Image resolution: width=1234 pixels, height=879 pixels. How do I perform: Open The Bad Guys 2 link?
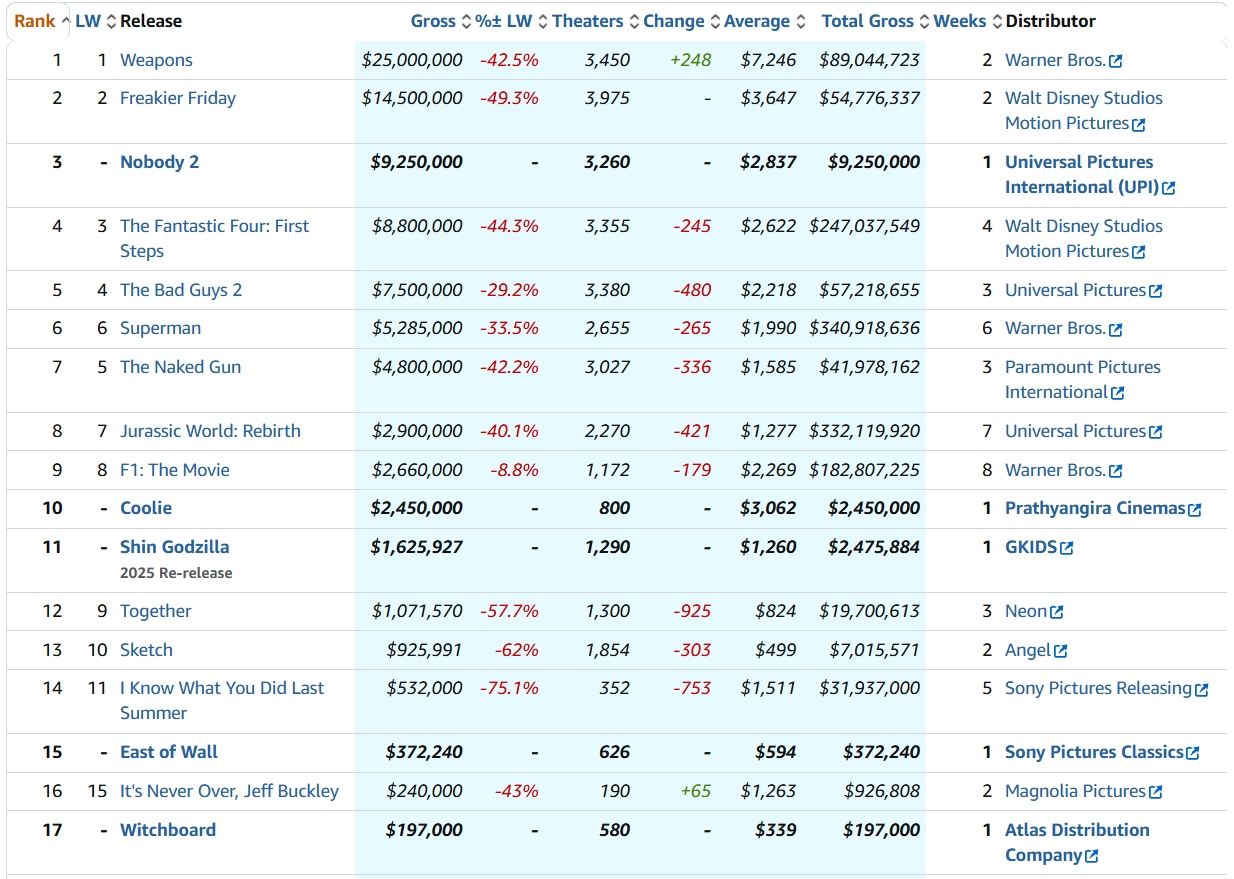[181, 290]
